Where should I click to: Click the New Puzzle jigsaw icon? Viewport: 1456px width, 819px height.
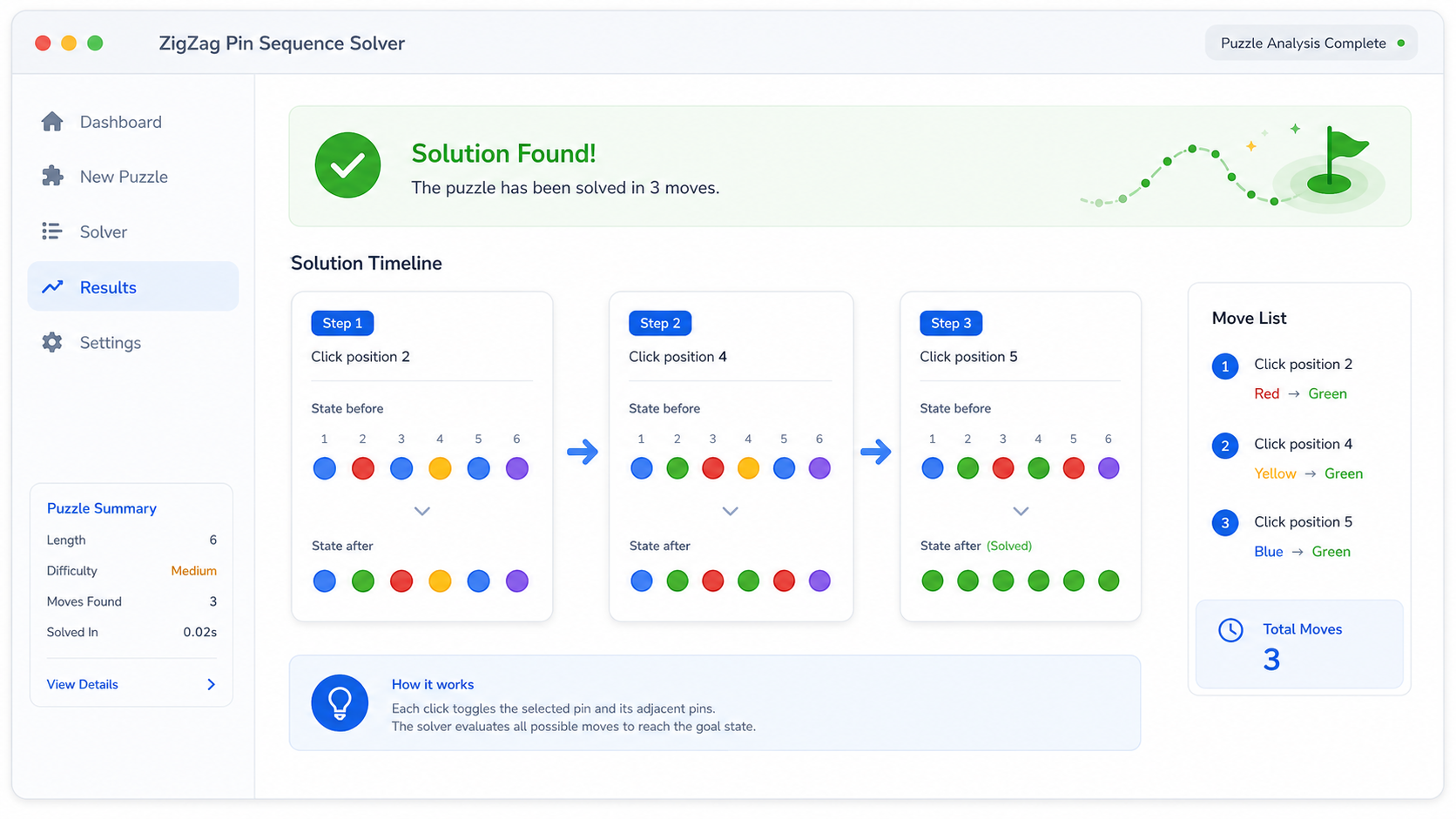52,176
